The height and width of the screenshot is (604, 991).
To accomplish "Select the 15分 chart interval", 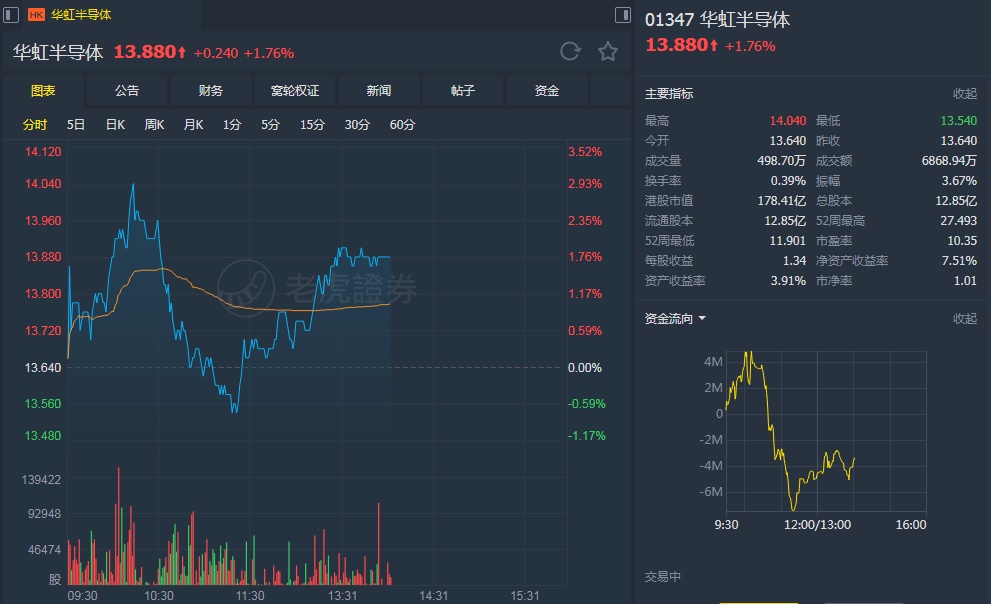I will pyautogui.click(x=313, y=125).
